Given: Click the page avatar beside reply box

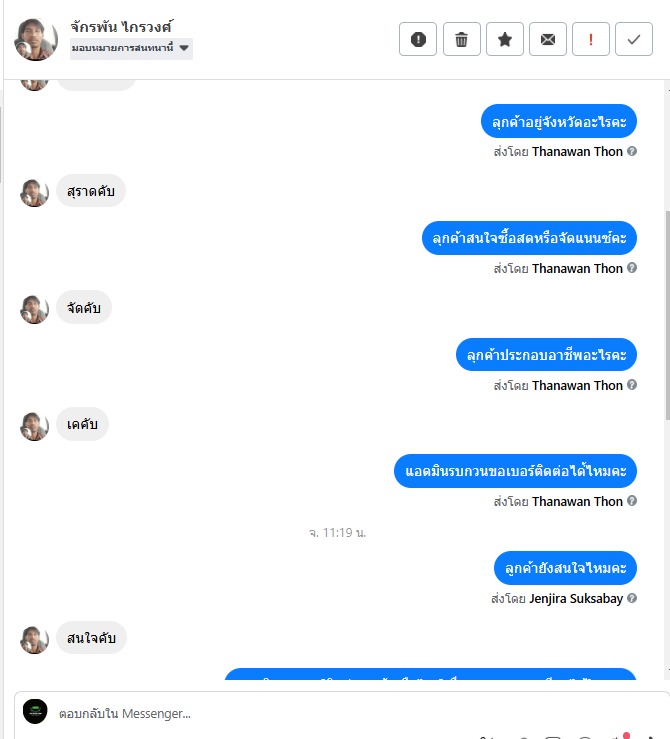Looking at the screenshot, I should point(35,712).
